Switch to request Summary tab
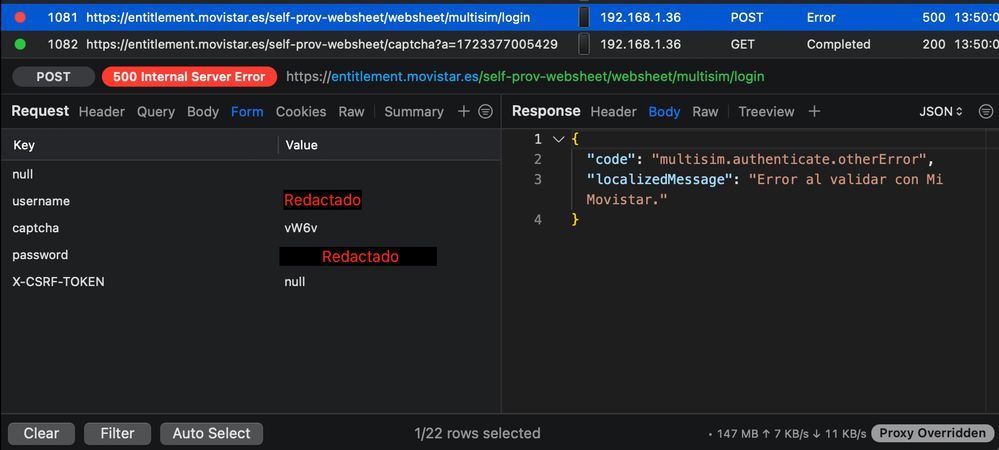The width and height of the screenshot is (999, 450). (413, 112)
